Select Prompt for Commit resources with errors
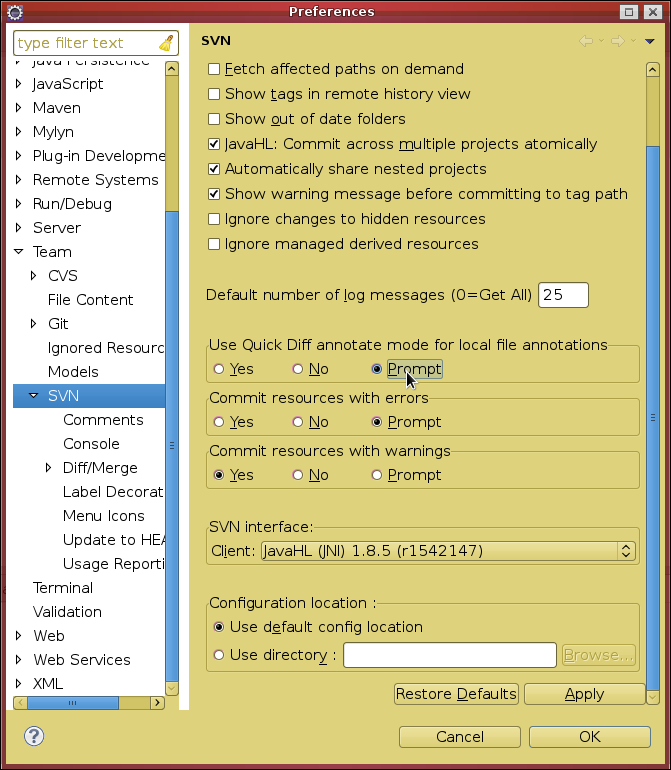Screen dimensions: 671x770 pyautogui.click(x=377, y=422)
